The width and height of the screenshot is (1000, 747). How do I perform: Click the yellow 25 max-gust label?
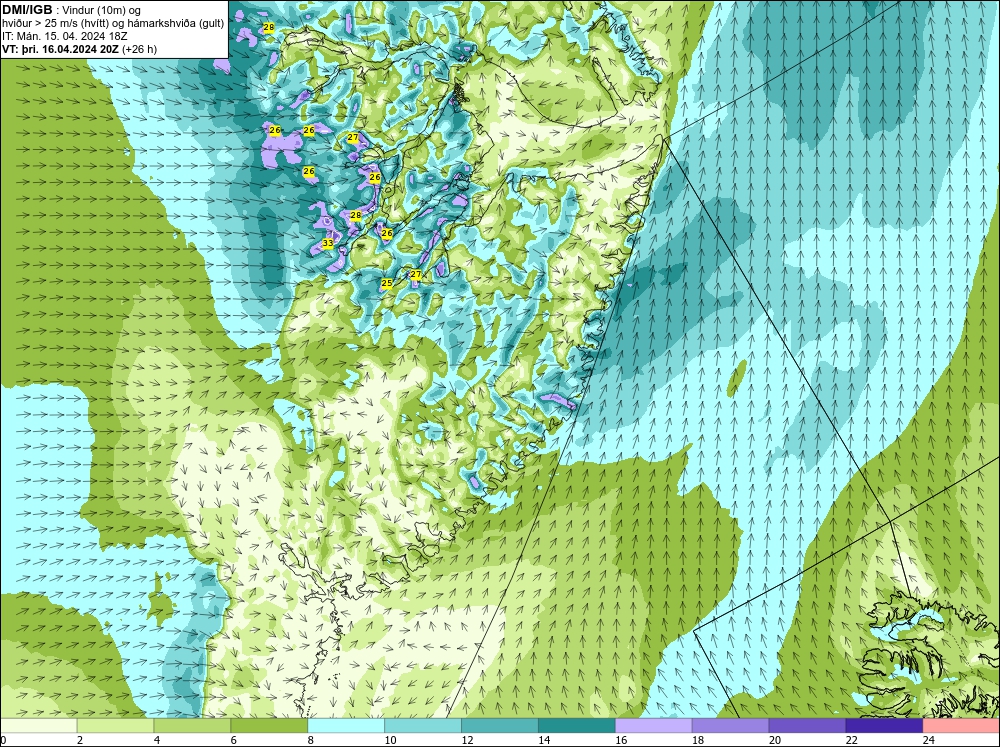point(386,283)
